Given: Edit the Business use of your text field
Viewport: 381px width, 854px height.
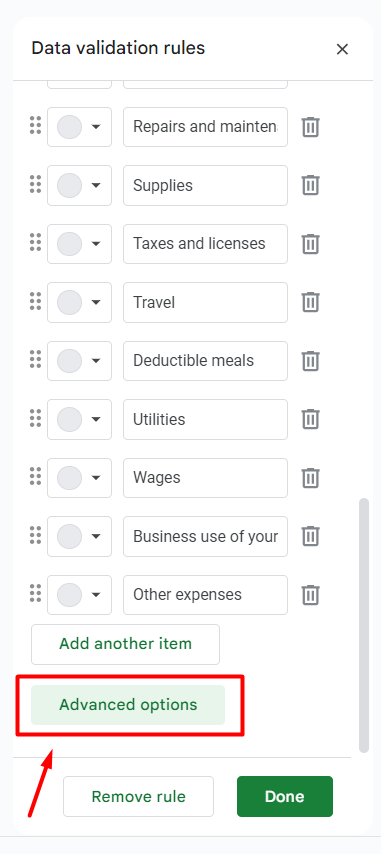Looking at the screenshot, I should pyautogui.click(x=205, y=536).
